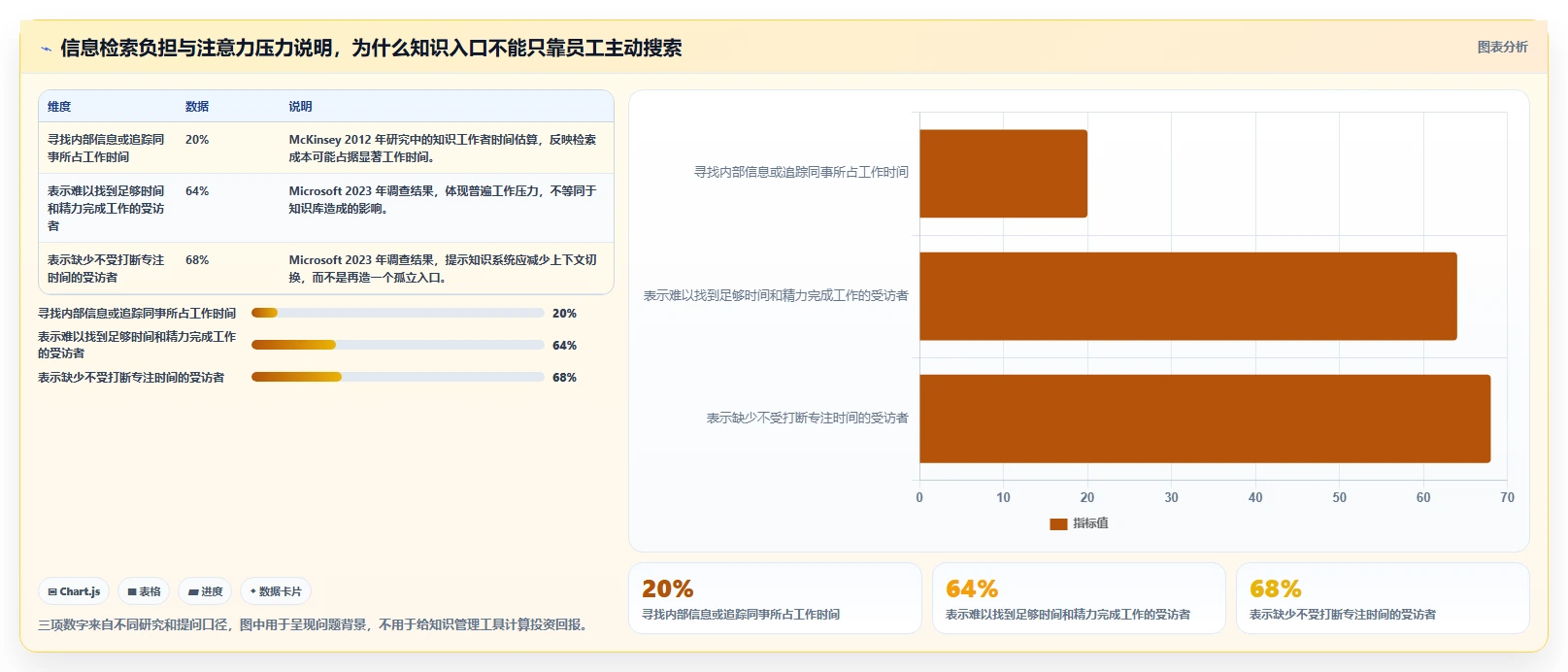This screenshot has height=672, width=1568.
Task: Click the shortest chart bar for 寻找内部信息
Action: coord(1003,174)
